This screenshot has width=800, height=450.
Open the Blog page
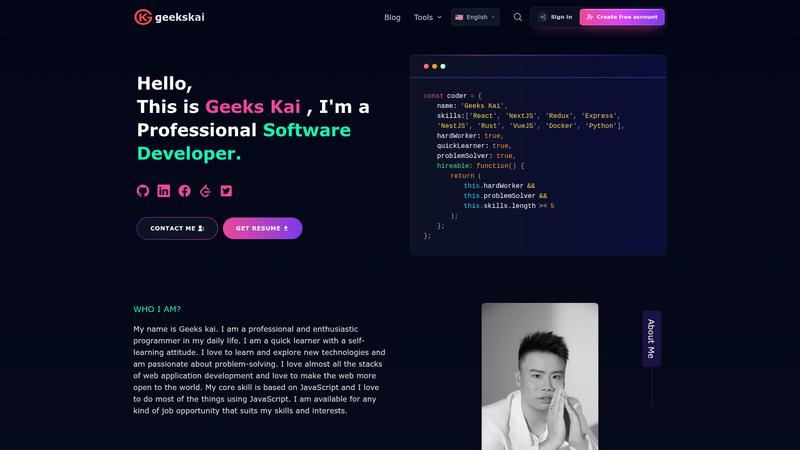pyautogui.click(x=392, y=17)
